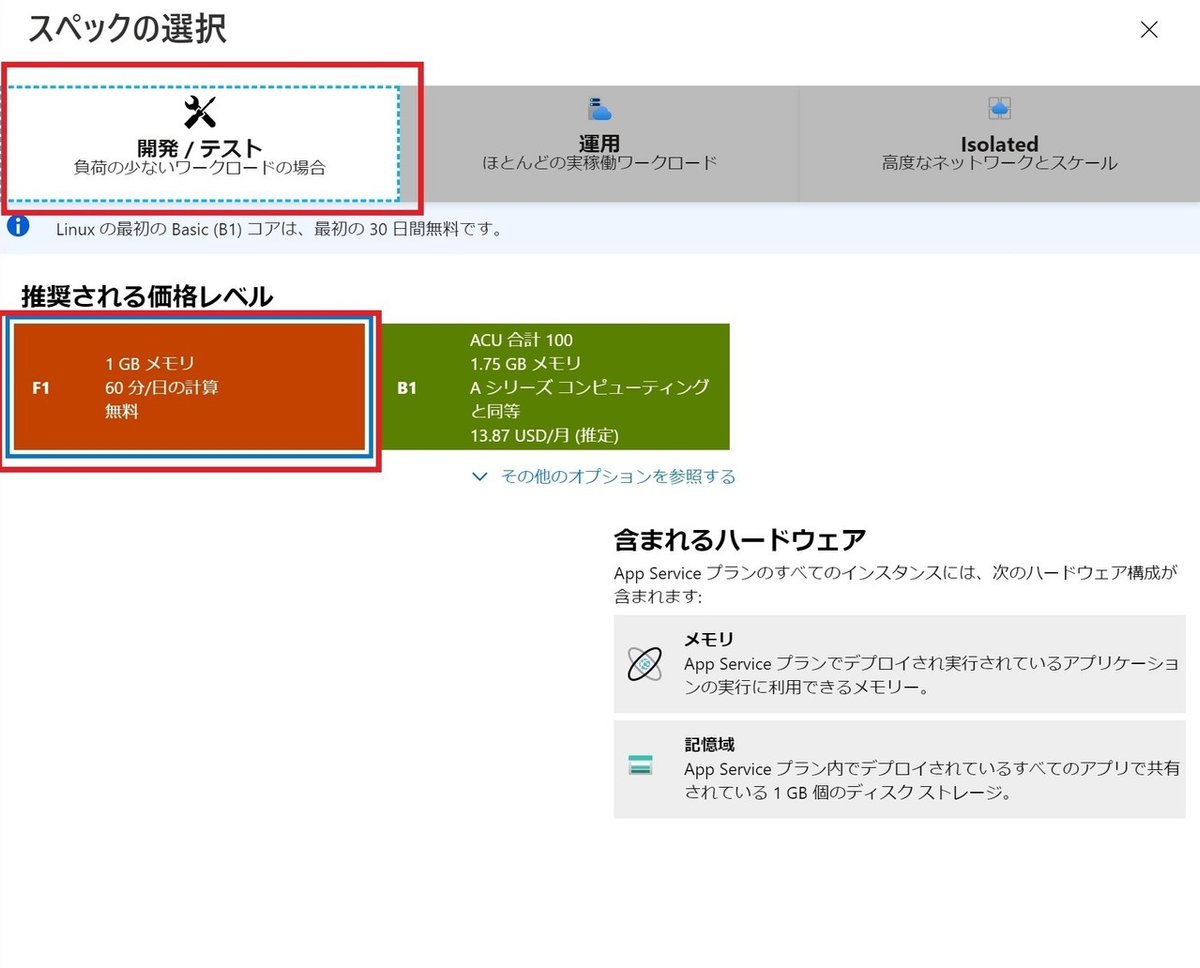Click the F1 tier label inside the orange card
This screenshot has width=1200, height=968.
43,386
